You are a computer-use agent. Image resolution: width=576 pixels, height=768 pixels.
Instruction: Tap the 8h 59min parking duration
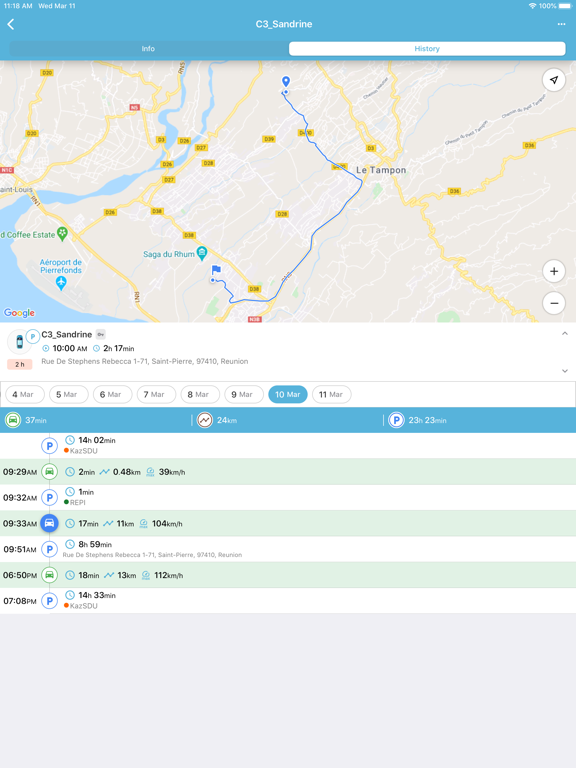pyautogui.click(x=95, y=544)
